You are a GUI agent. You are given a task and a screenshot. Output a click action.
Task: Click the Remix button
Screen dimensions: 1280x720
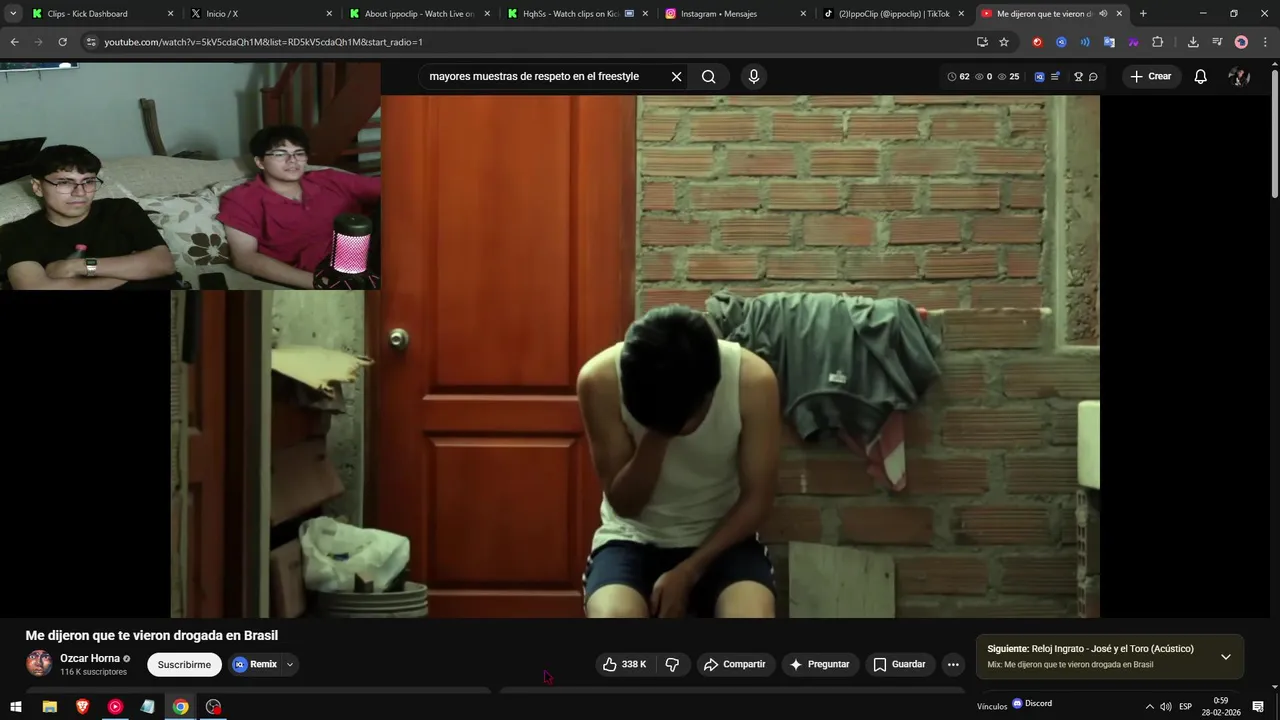pos(256,664)
